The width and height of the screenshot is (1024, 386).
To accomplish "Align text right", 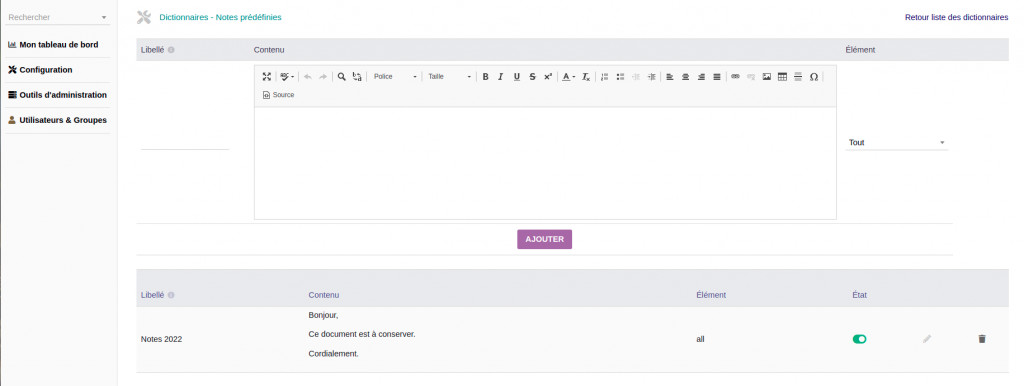I will tap(701, 76).
